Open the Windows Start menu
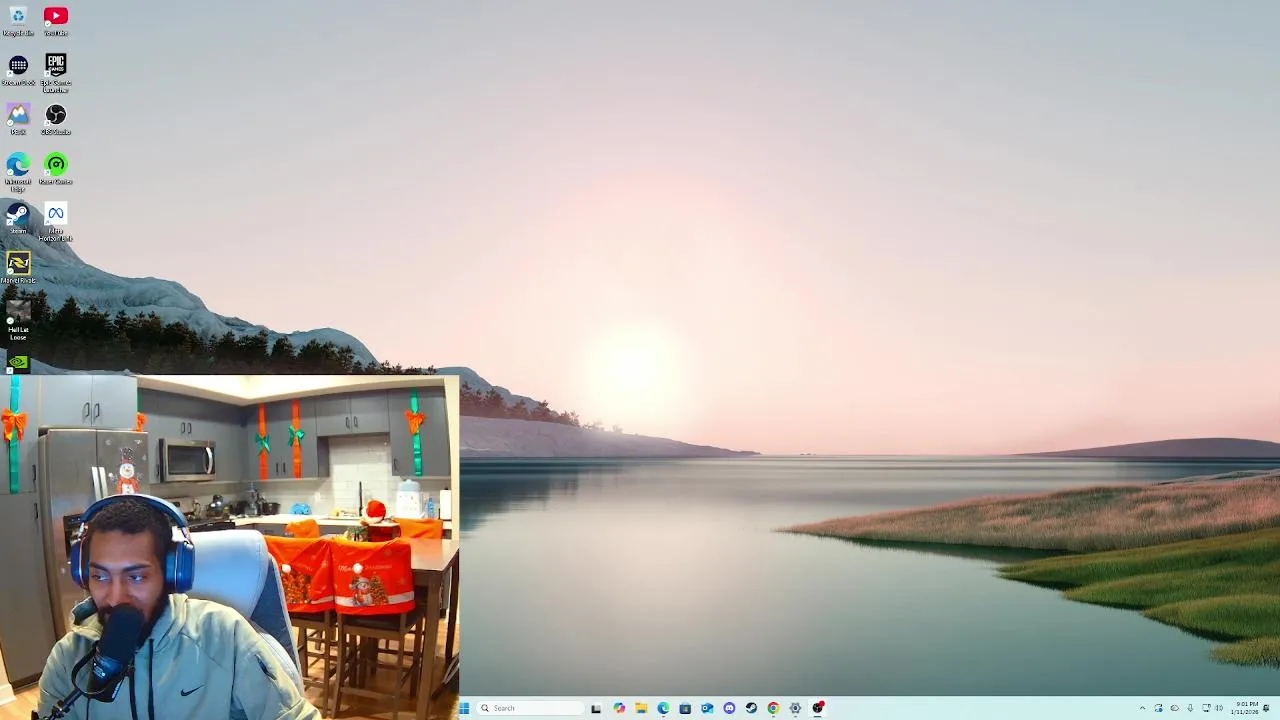The width and height of the screenshot is (1280, 720). [464, 708]
